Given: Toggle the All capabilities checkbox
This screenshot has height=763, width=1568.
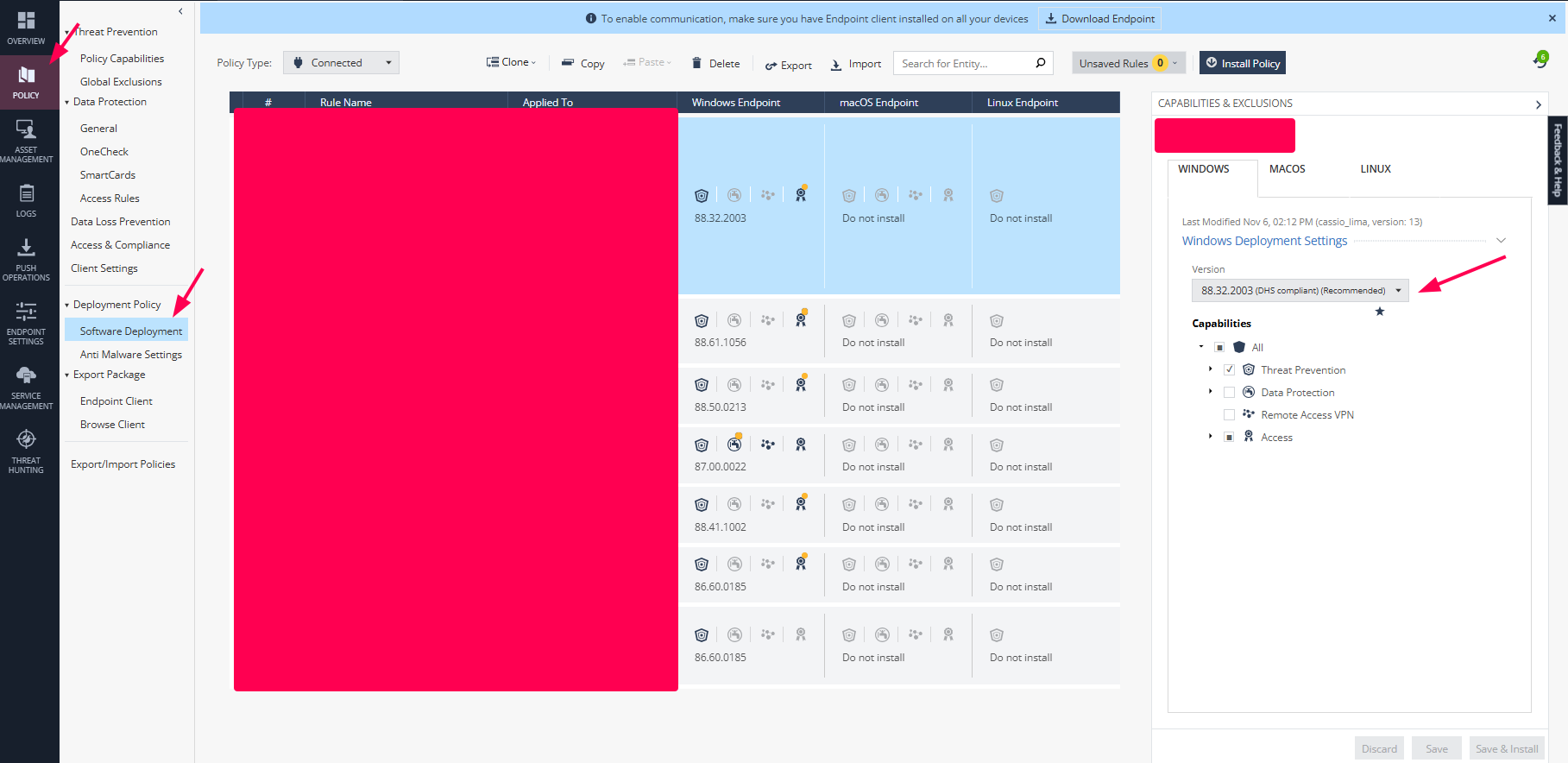Looking at the screenshot, I should click(1219, 347).
